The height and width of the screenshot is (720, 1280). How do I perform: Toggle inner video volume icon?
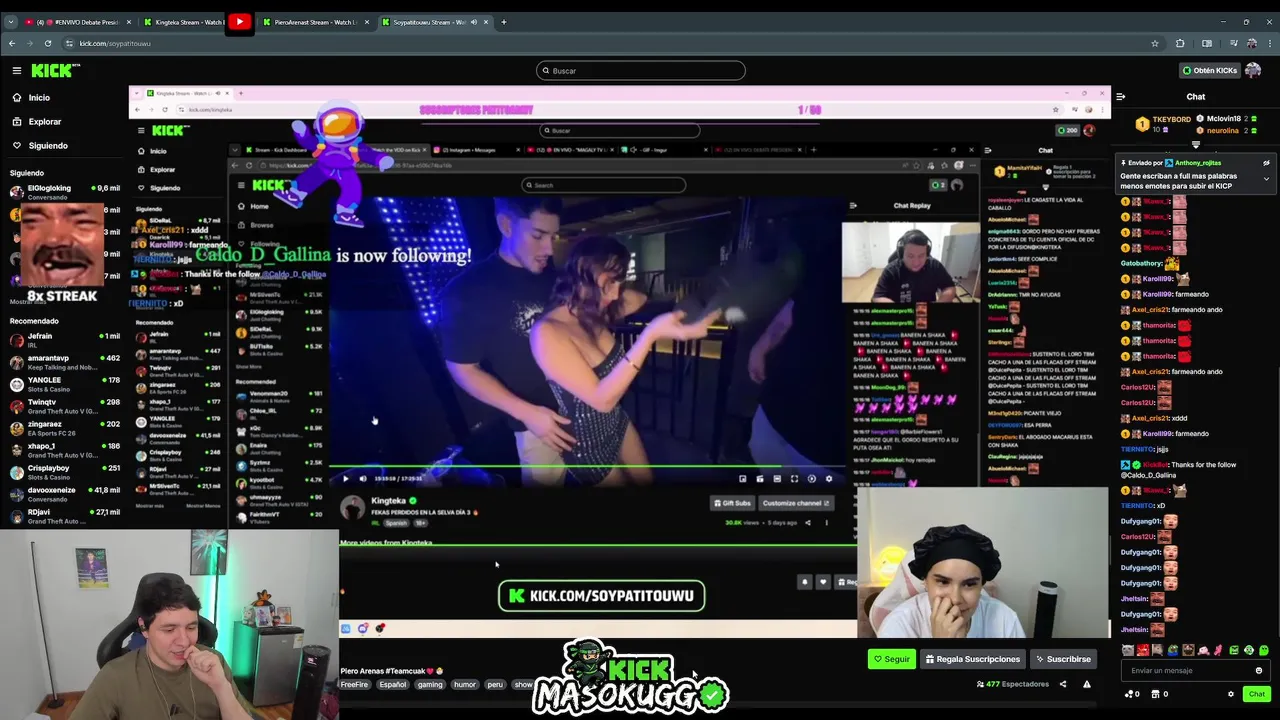pyautogui.click(x=363, y=478)
